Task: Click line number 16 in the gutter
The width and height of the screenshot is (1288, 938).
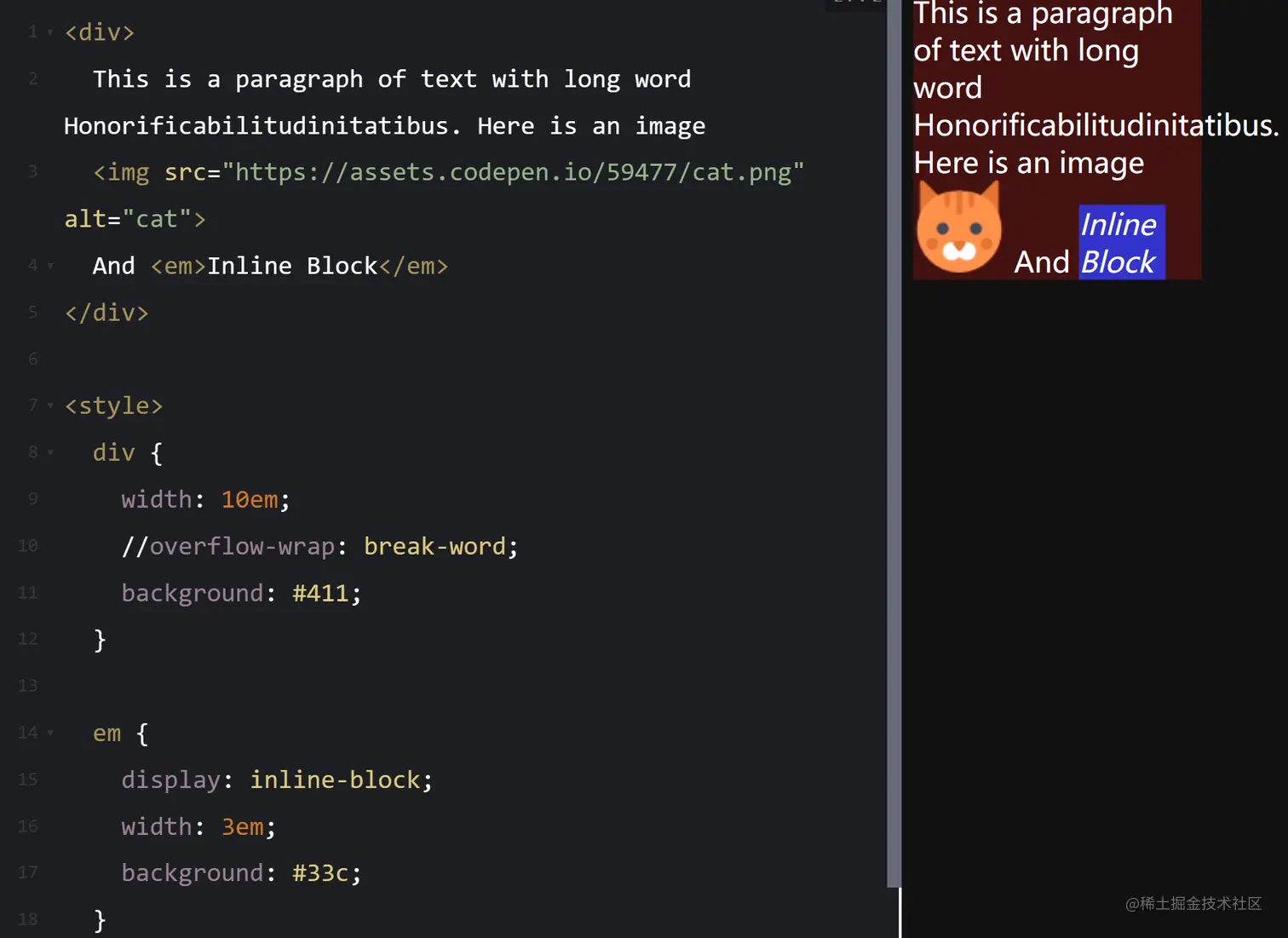Action: 28,826
